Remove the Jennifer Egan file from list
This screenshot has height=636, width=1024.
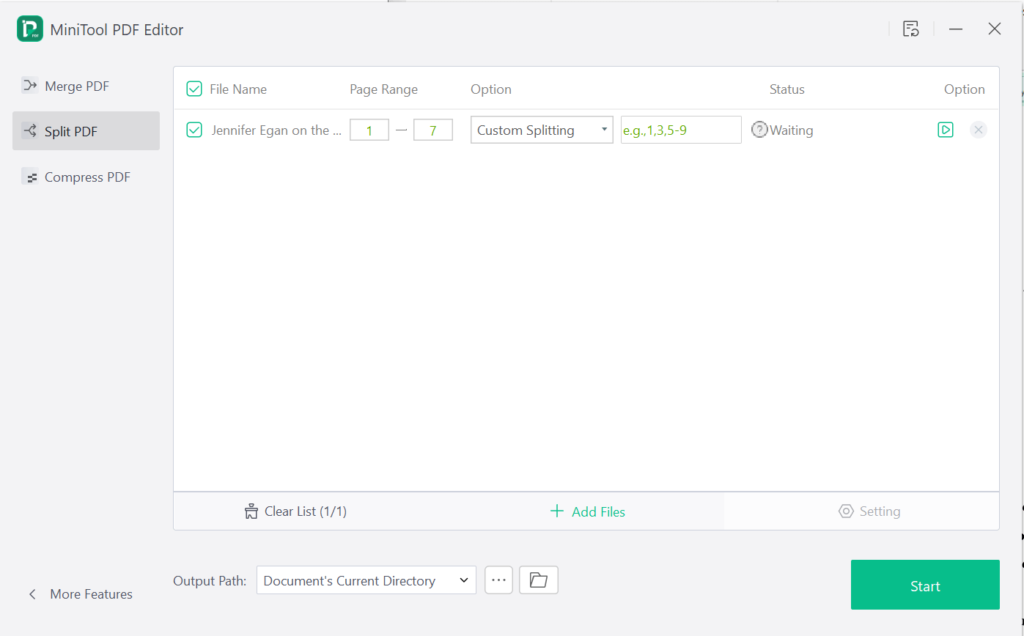[978, 129]
